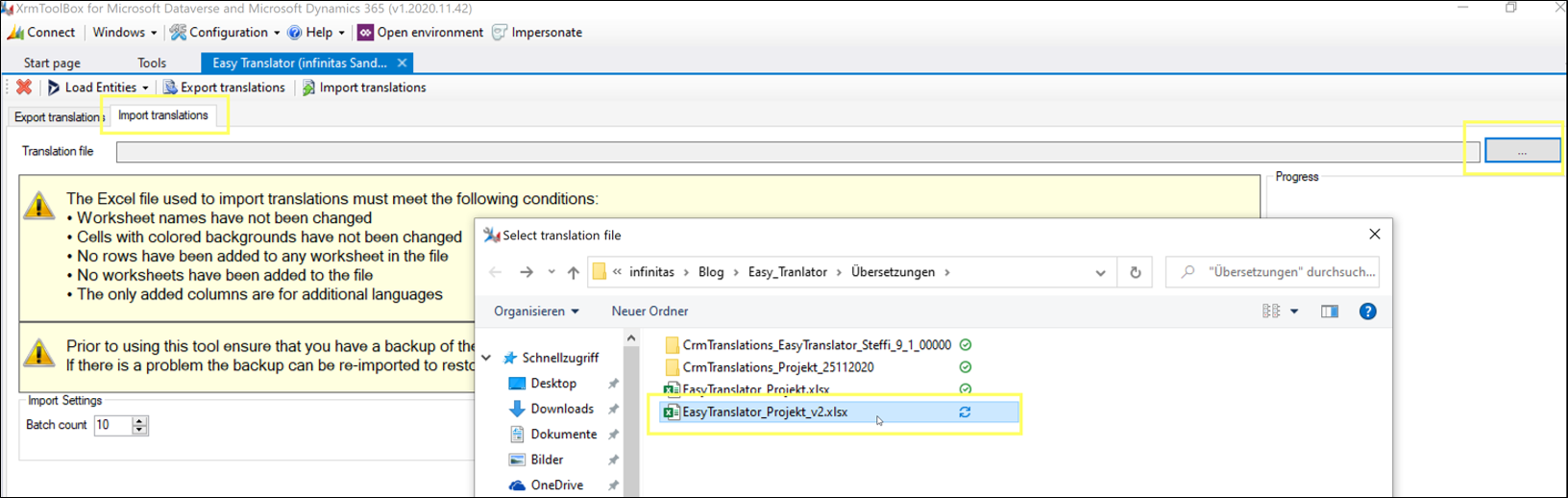The height and width of the screenshot is (498, 1568).
Task: Select Bilder in navigation pane
Action: [547, 461]
